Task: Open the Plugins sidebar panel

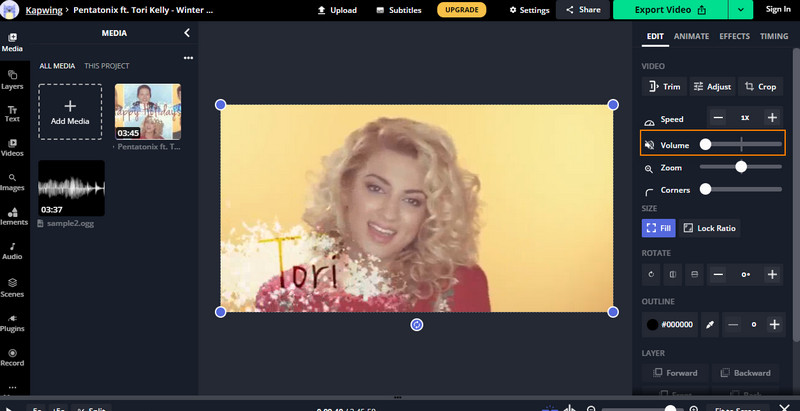Action: point(13,322)
